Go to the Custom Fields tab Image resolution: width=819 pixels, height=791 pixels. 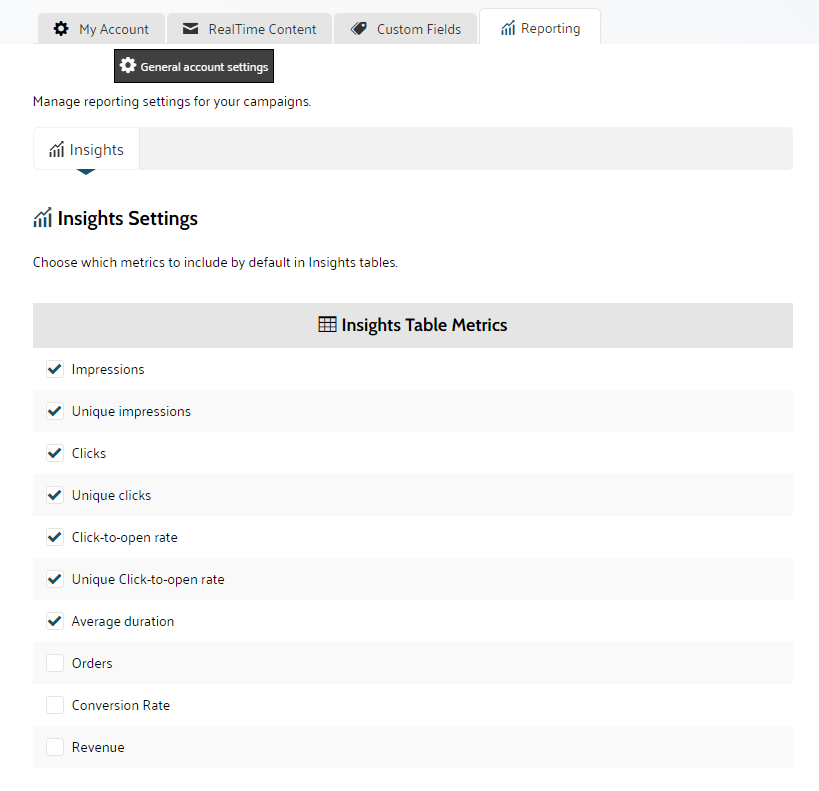click(407, 29)
